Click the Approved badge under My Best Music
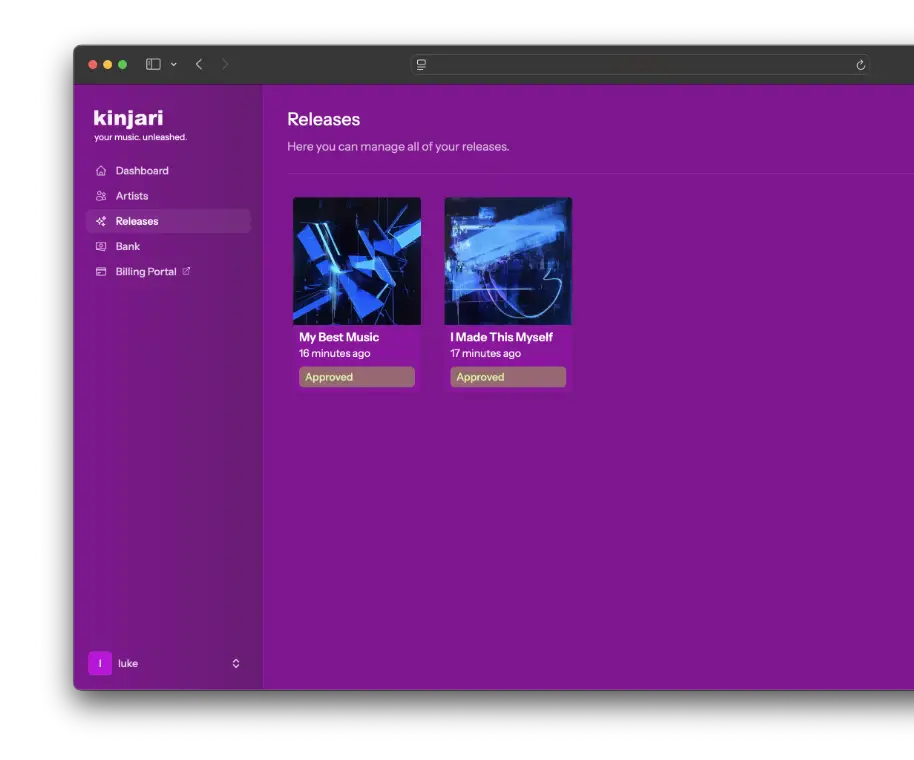Viewport: 914px width, 760px height. pos(356,377)
